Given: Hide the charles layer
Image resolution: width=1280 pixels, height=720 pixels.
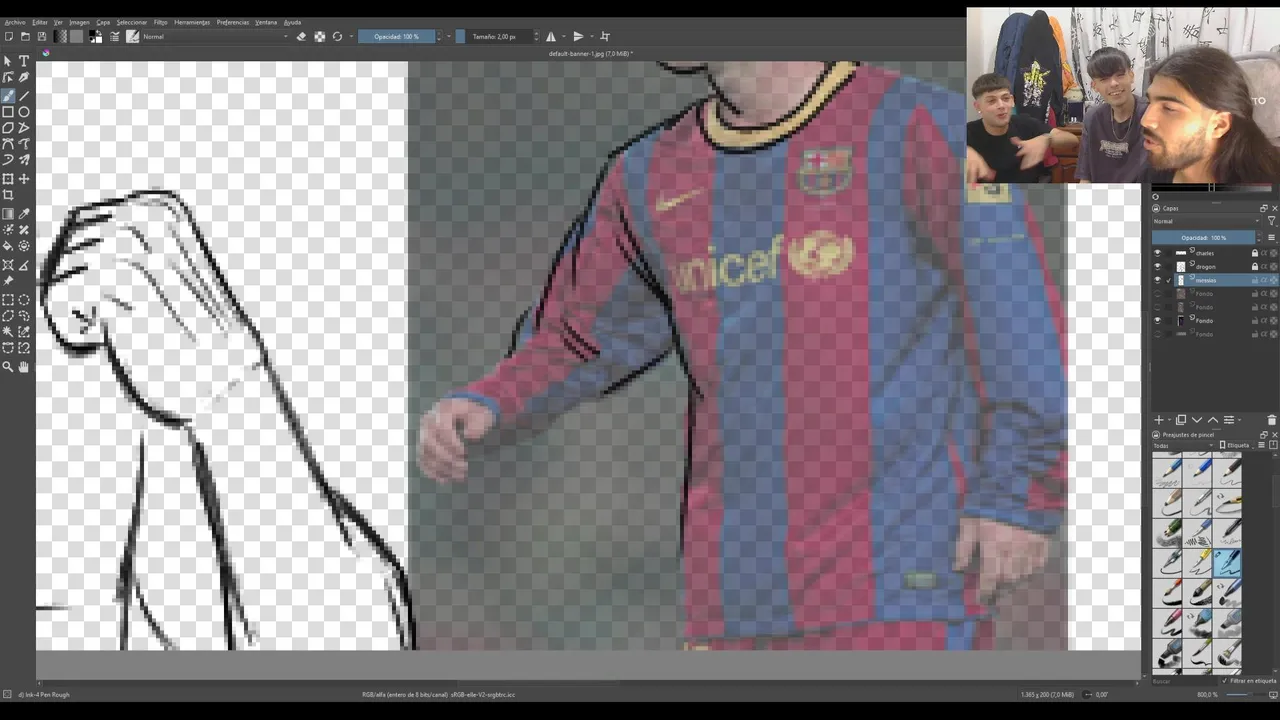Looking at the screenshot, I should coord(1158,253).
